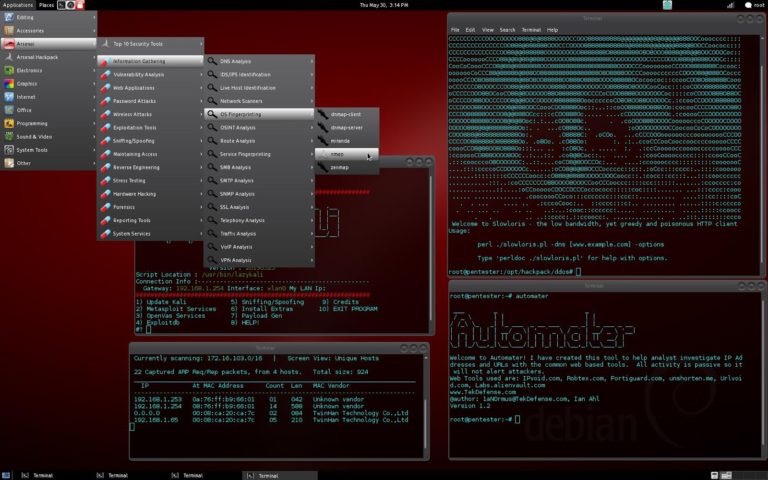The width and height of the screenshot is (768, 480).
Task: Click the chat icon next to root
Action: (748, 5)
